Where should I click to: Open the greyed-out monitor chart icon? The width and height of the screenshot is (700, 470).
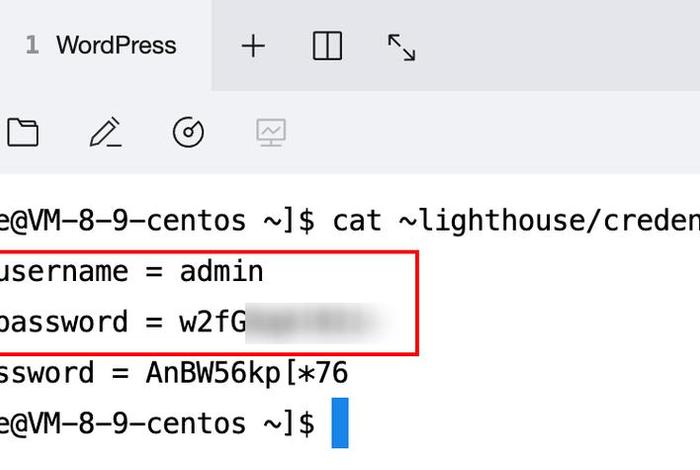click(271, 133)
